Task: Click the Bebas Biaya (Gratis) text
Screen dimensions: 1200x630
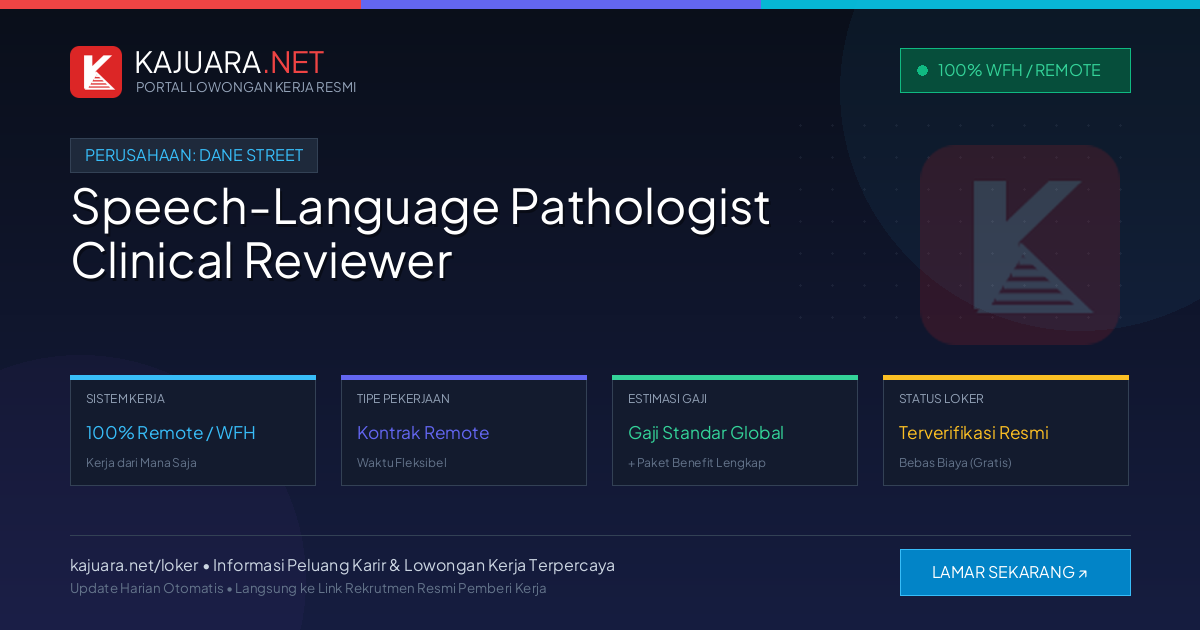Action: point(955,463)
